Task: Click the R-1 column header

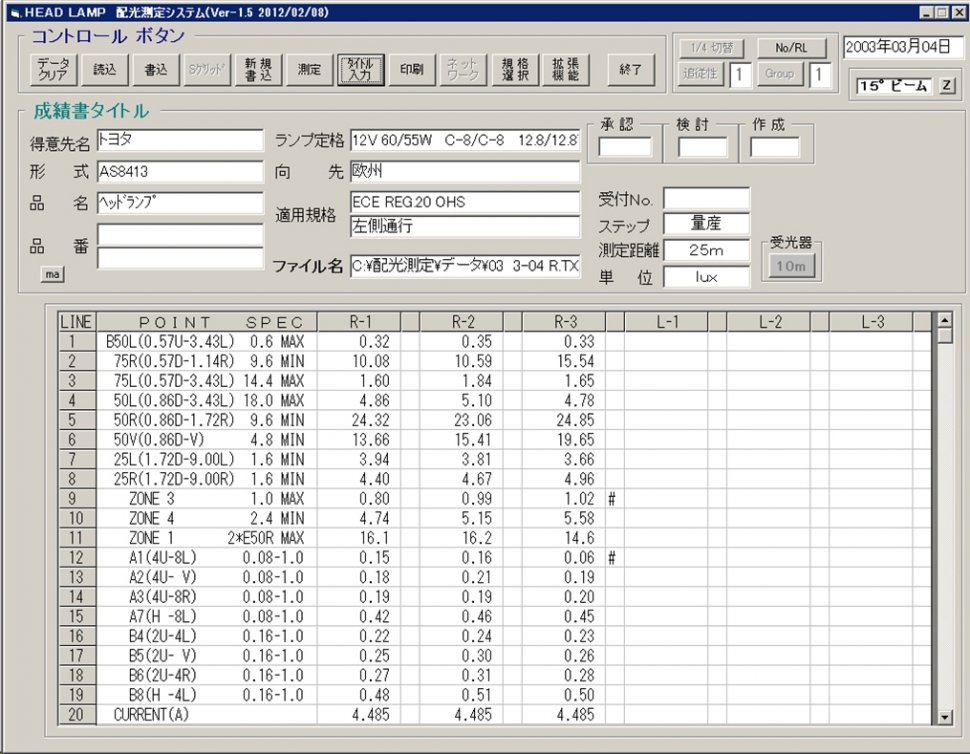Action: [359, 322]
